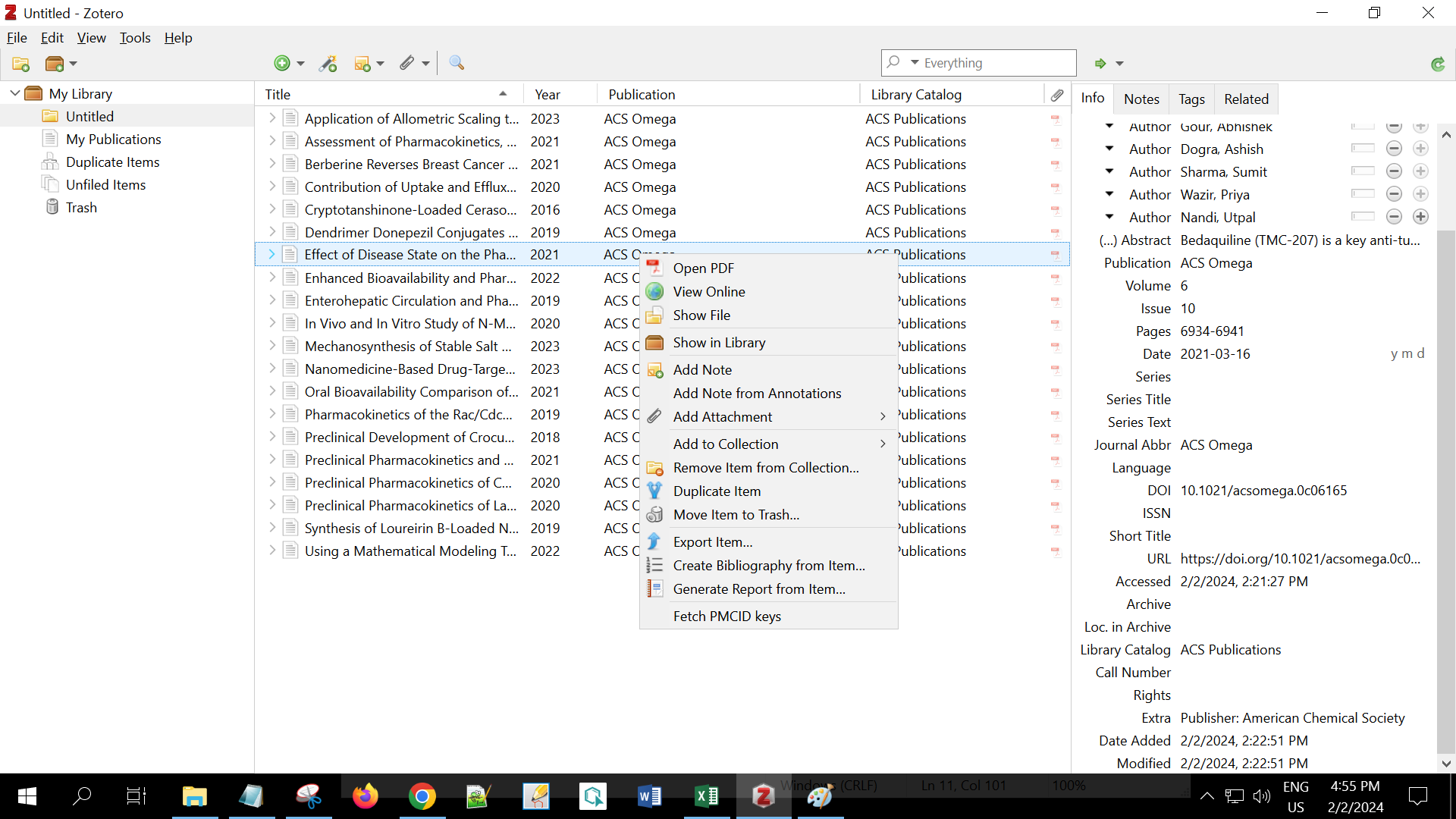The image size is (1456, 819).
Task: Click Add Item by Identifier wand icon
Action: 328,64
